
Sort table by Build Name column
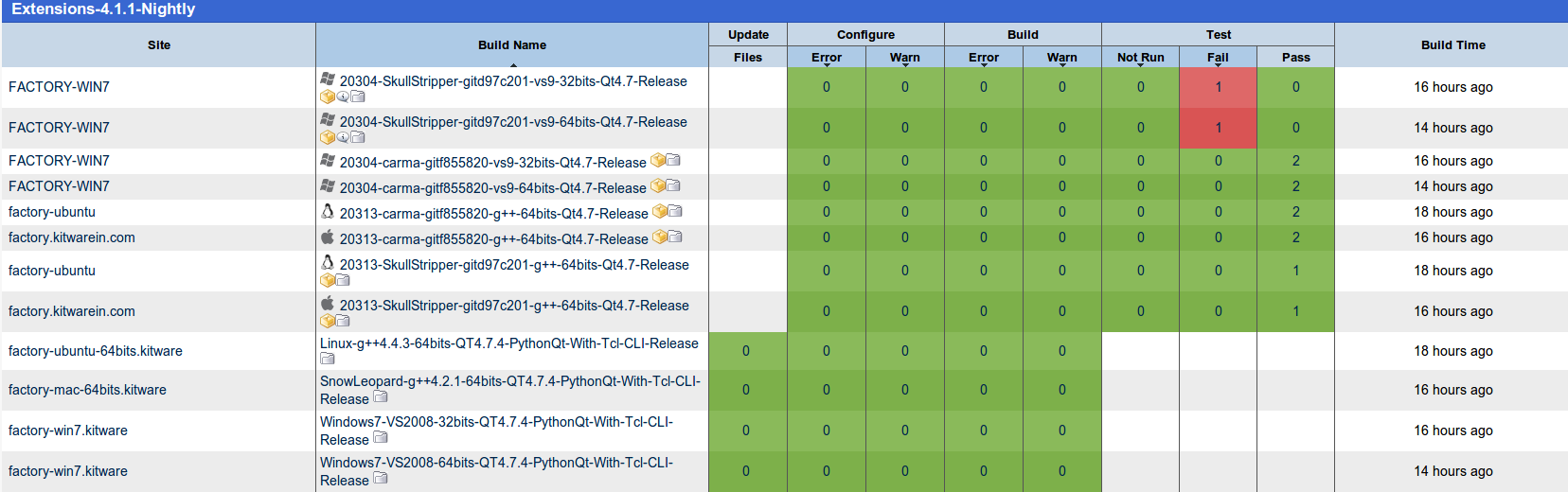click(511, 45)
